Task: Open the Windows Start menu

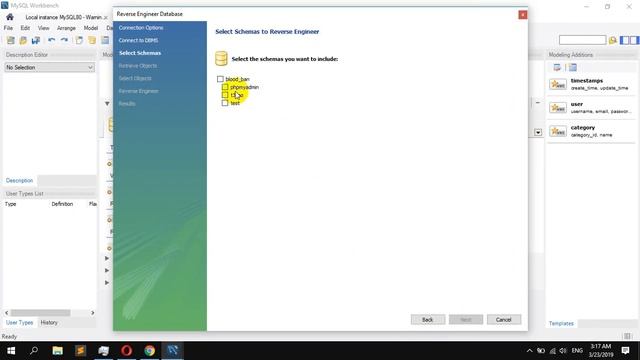Action: click(x=11, y=351)
